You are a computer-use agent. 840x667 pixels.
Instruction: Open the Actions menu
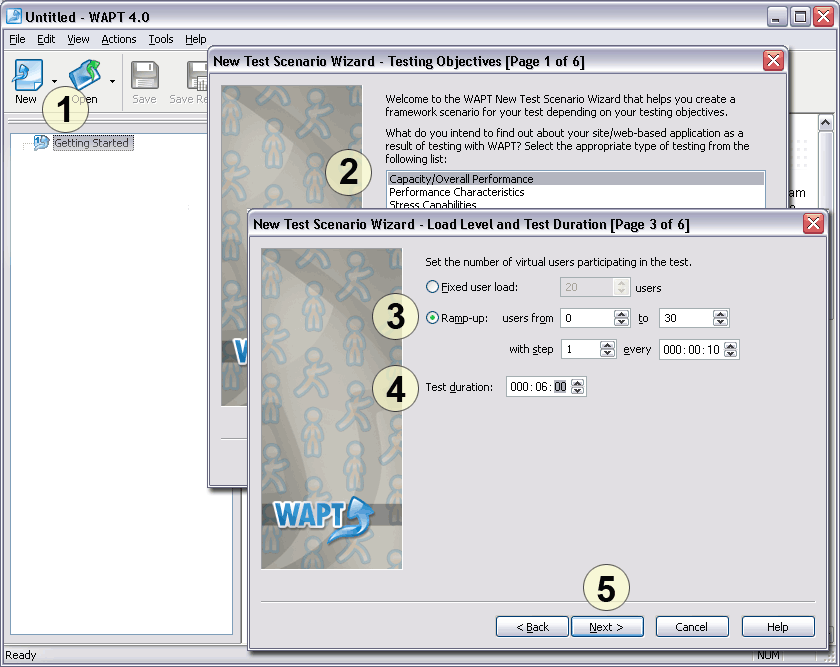tap(119, 39)
